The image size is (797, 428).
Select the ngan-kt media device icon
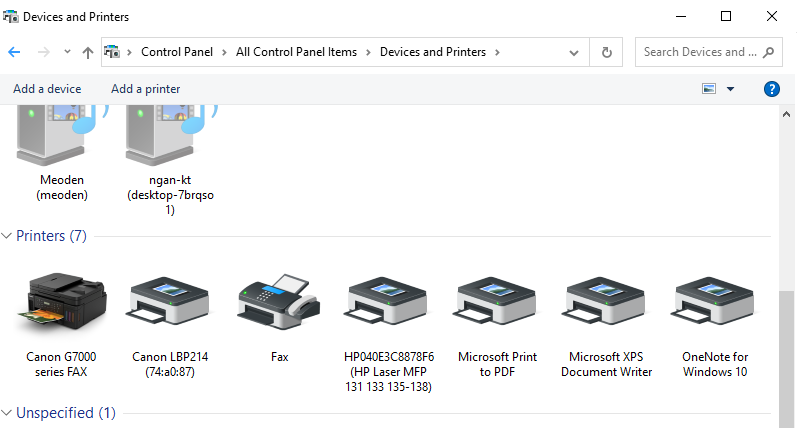point(171,135)
